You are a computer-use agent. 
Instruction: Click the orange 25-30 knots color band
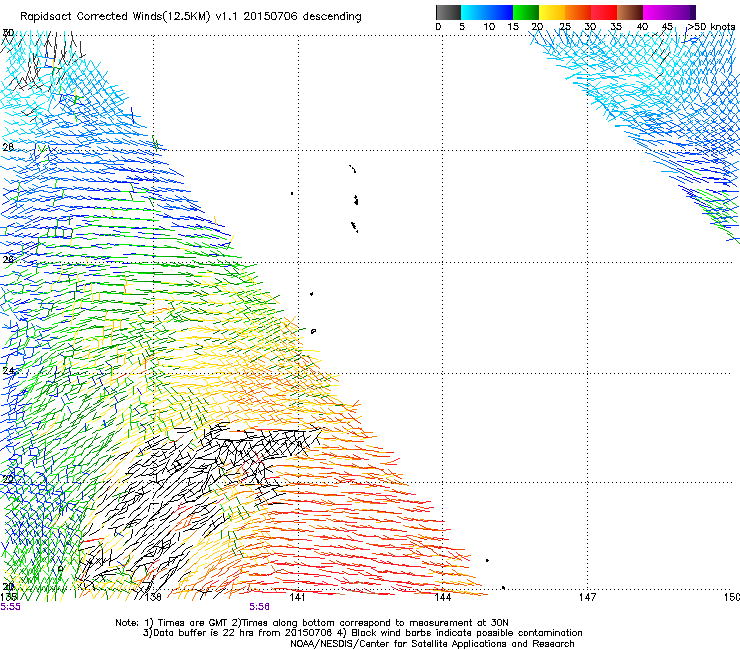[578, 12]
